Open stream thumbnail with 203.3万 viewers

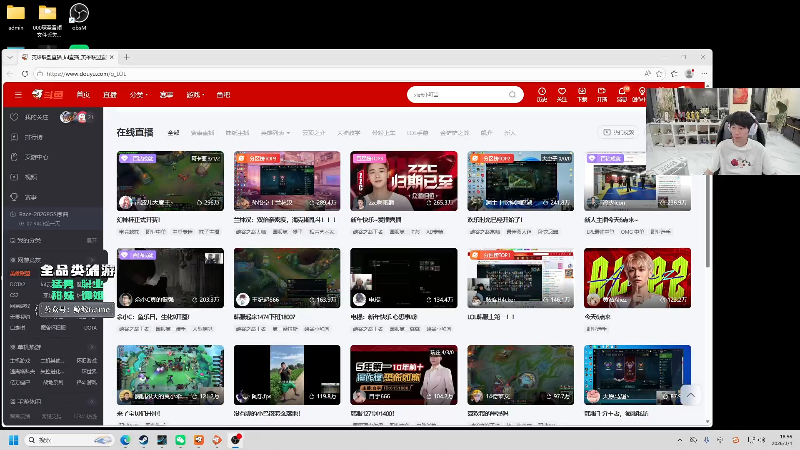coord(170,278)
